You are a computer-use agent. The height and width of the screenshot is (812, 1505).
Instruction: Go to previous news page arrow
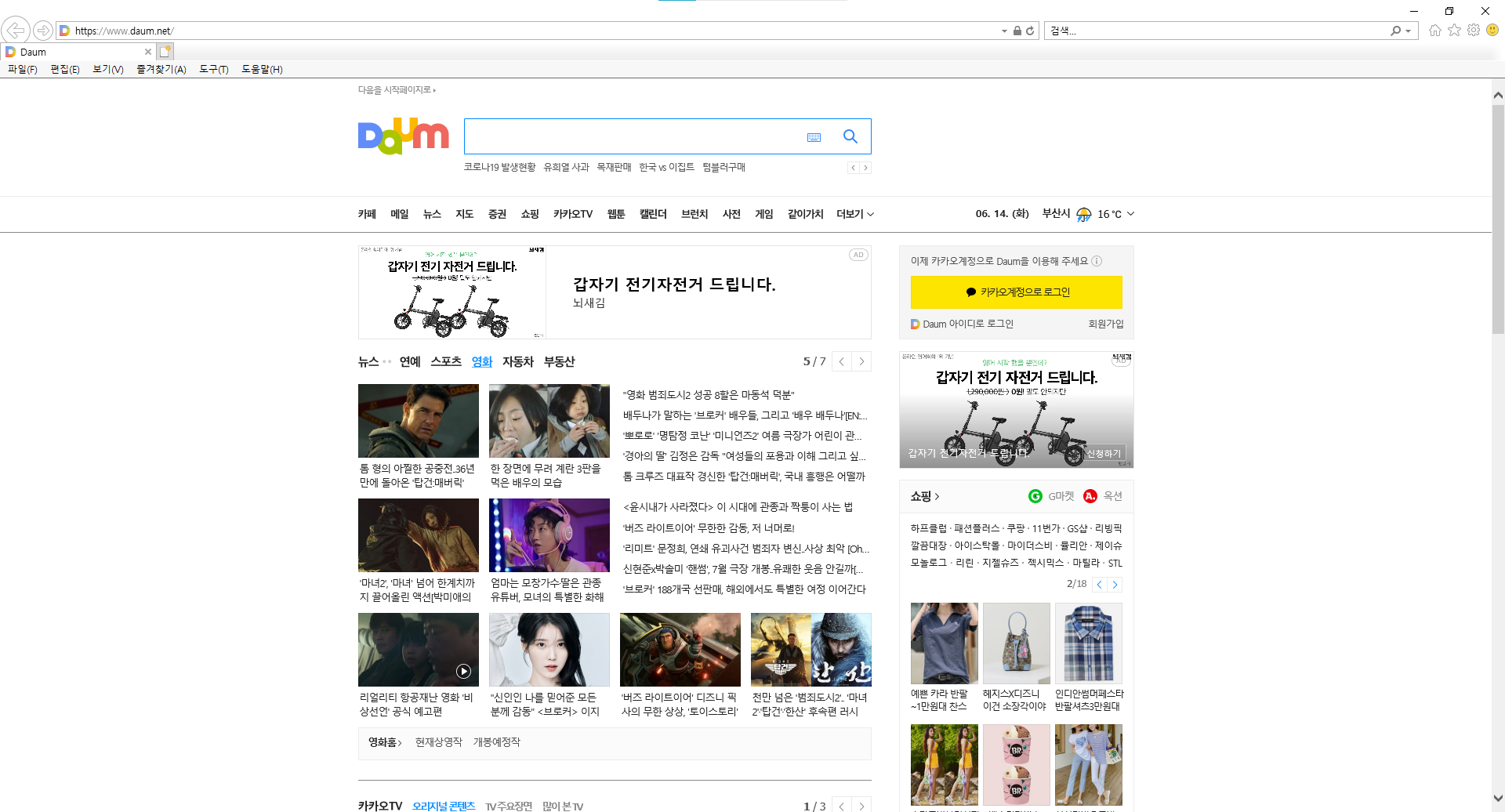[x=841, y=361]
